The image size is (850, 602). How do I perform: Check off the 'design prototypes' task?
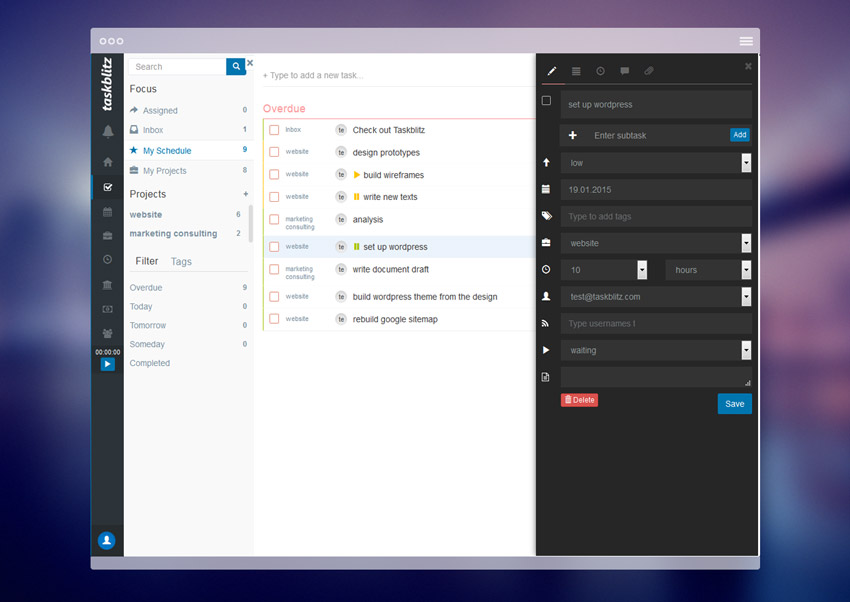click(x=274, y=153)
